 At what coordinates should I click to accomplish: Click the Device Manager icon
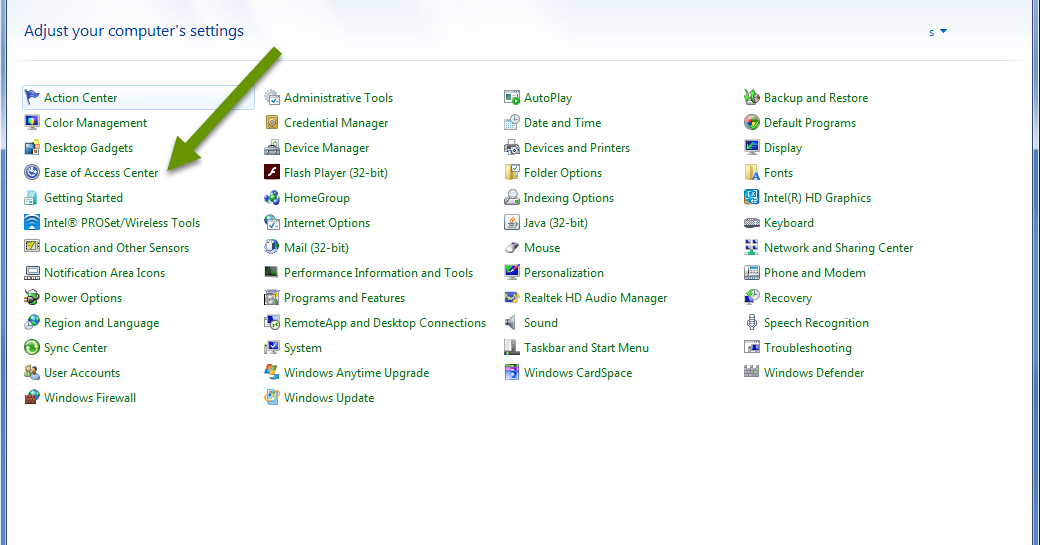272,148
